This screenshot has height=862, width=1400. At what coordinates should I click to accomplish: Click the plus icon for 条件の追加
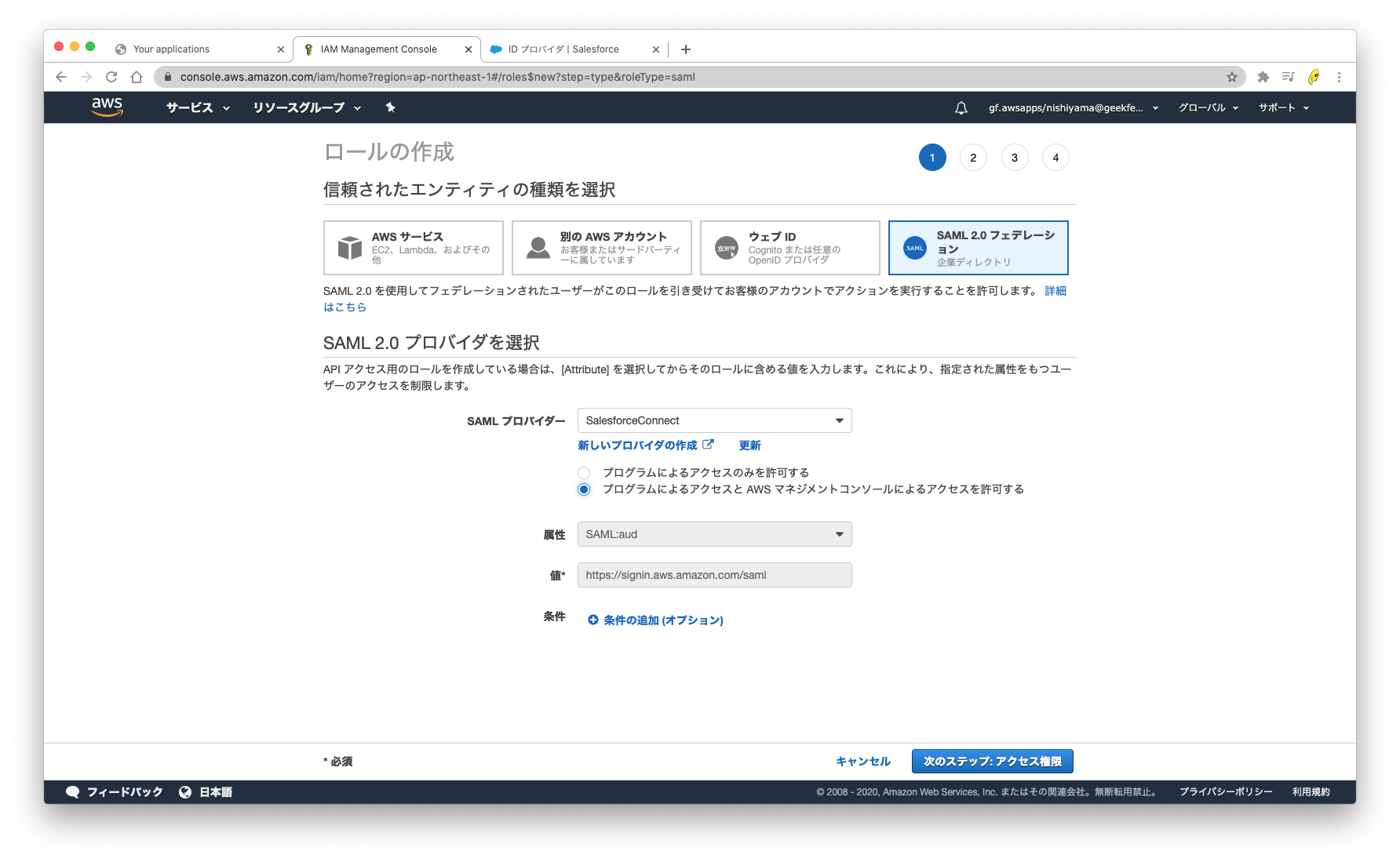593,620
